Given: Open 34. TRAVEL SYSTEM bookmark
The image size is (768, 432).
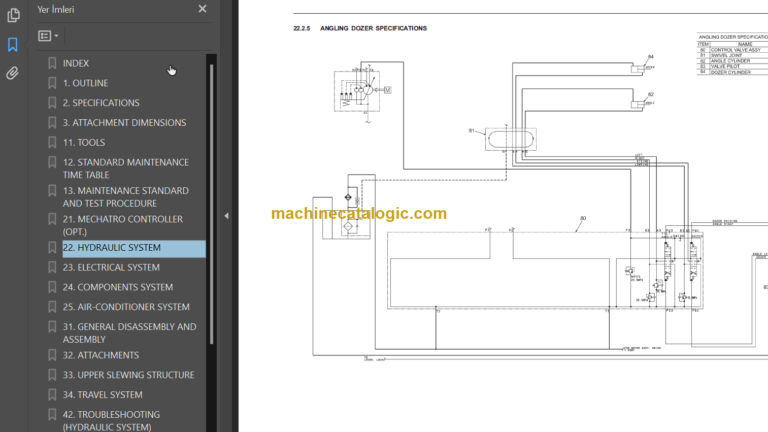Looking at the screenshot, I should coord(102,395).
